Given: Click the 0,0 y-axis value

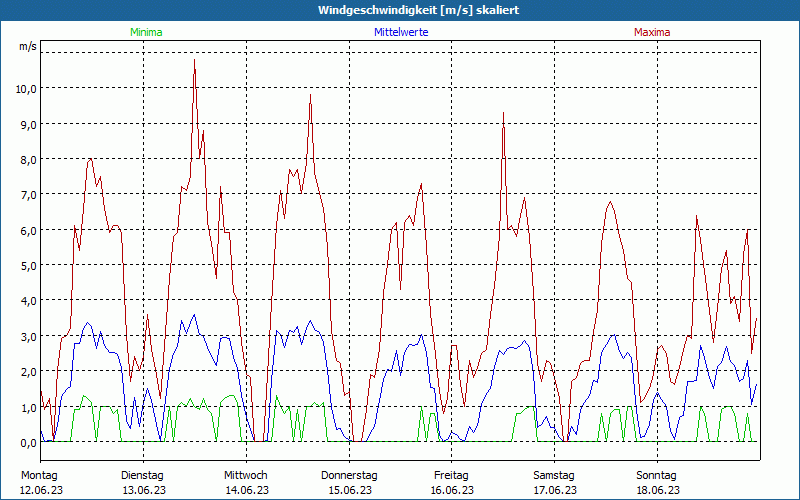Looking at the screenshot, I should [28, 442].
